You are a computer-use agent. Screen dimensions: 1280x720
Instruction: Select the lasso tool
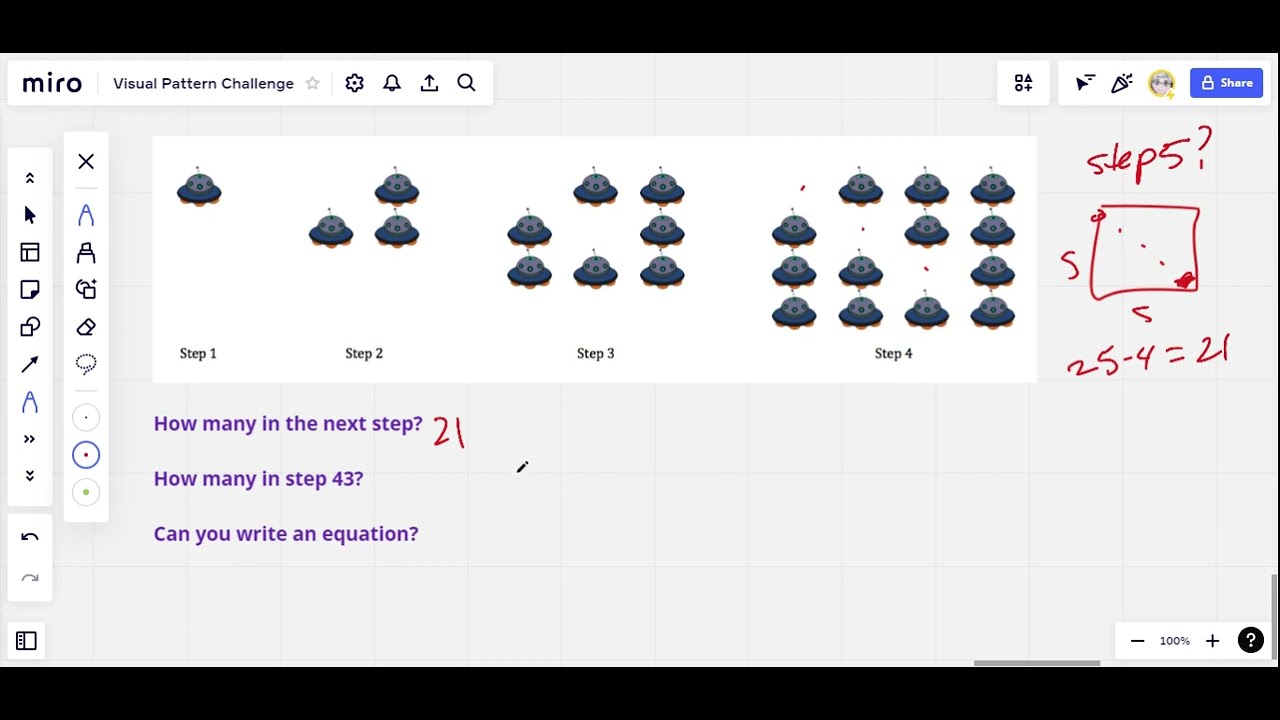pos(86,364)
